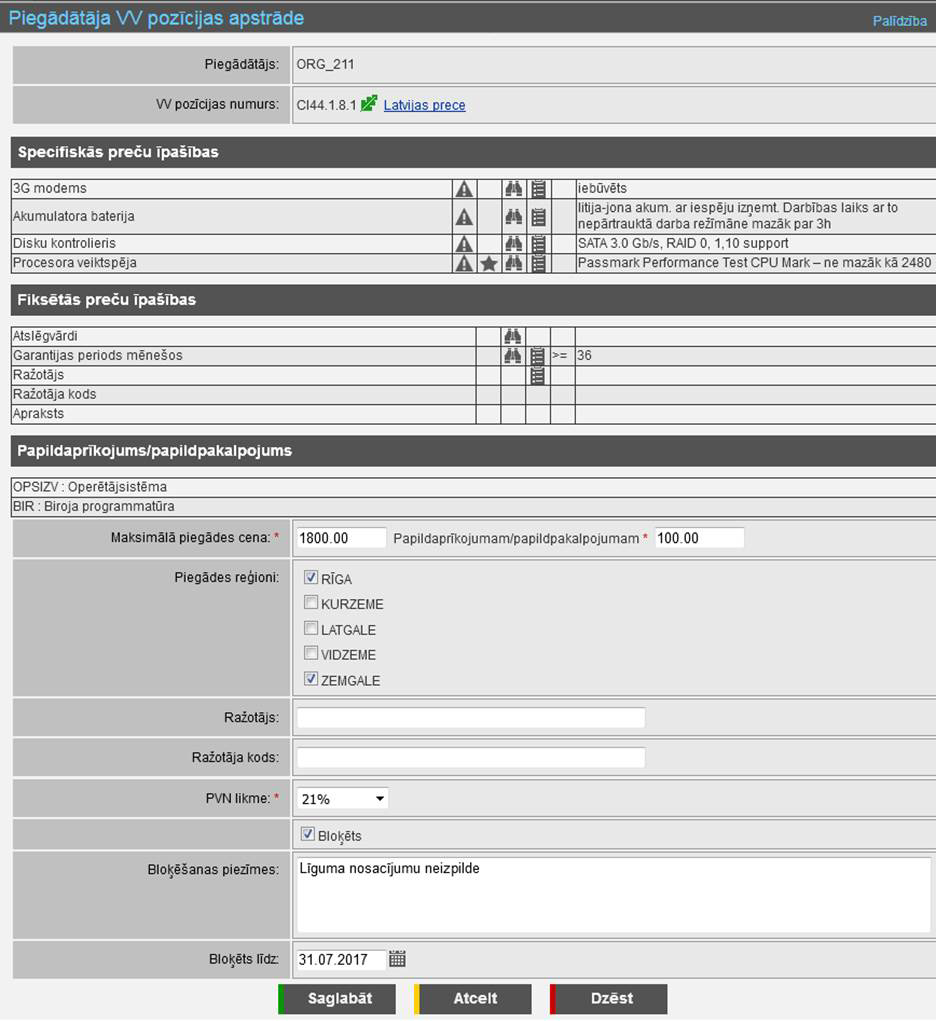The width and height of the screenshot is (936, 1021).
Task: Uncheck the RĪGA delivery region
Action: [x=311, y=578]
